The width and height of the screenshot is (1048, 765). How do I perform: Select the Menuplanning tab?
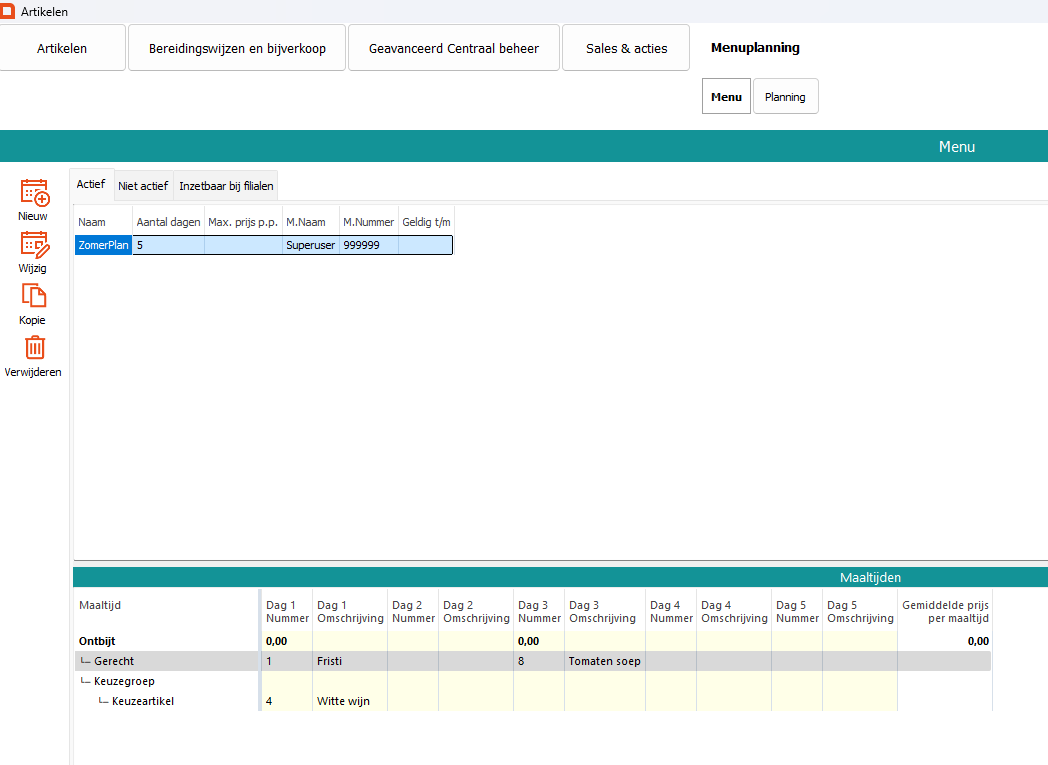click(755, 48)
